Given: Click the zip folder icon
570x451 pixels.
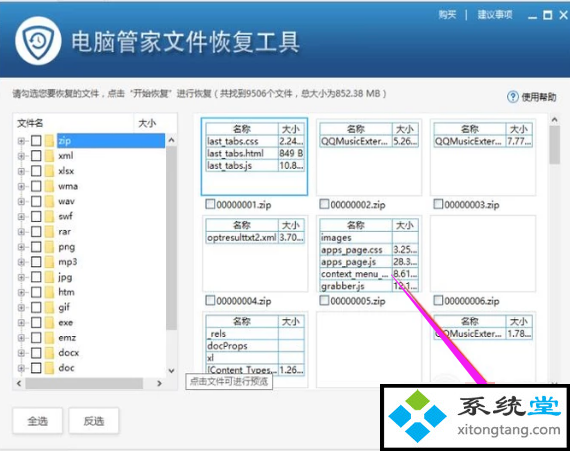Looking at the screenshot, I should click(49, 141).
